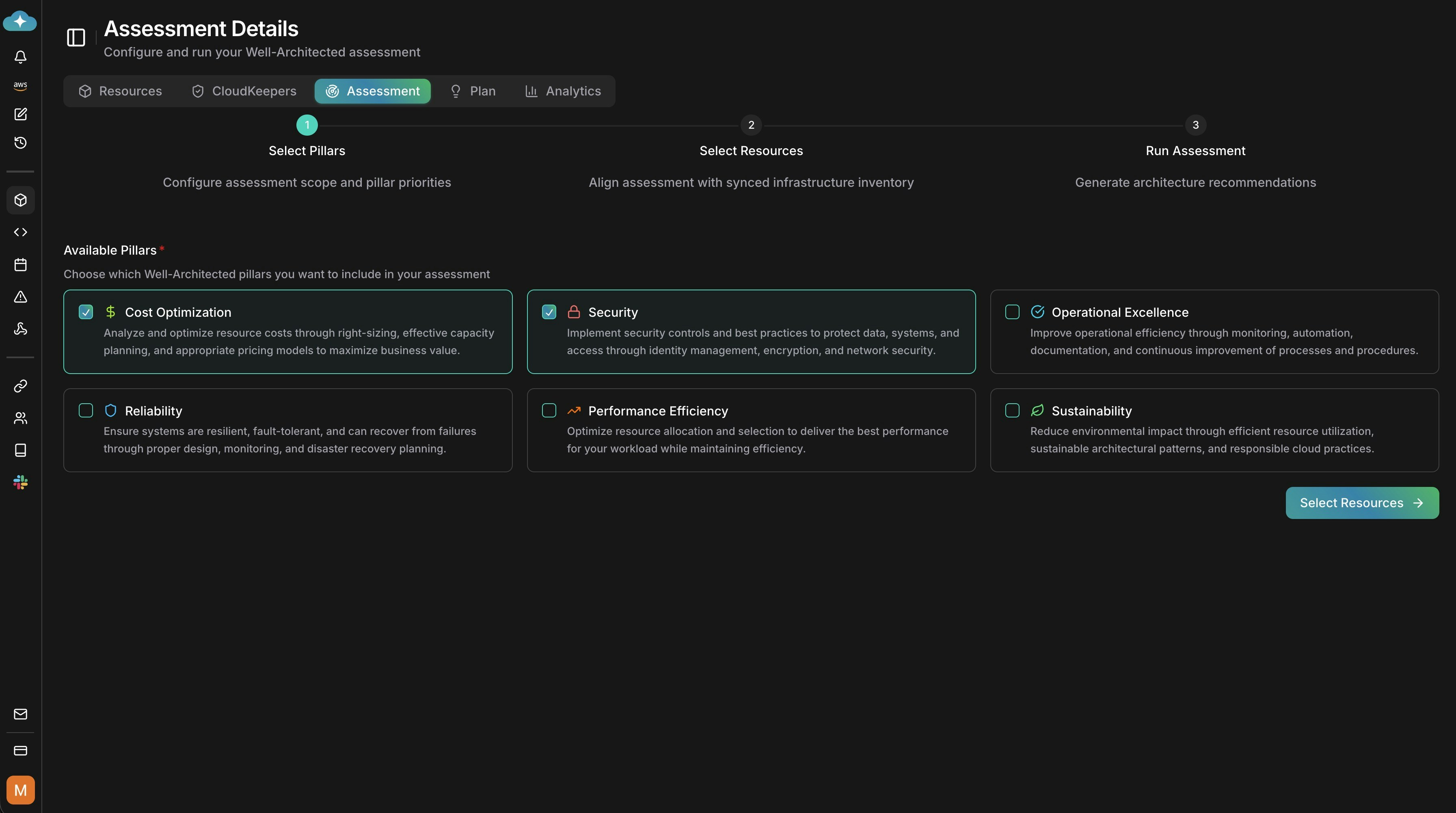Click the AWS sidebar icon

click(20, 85)
